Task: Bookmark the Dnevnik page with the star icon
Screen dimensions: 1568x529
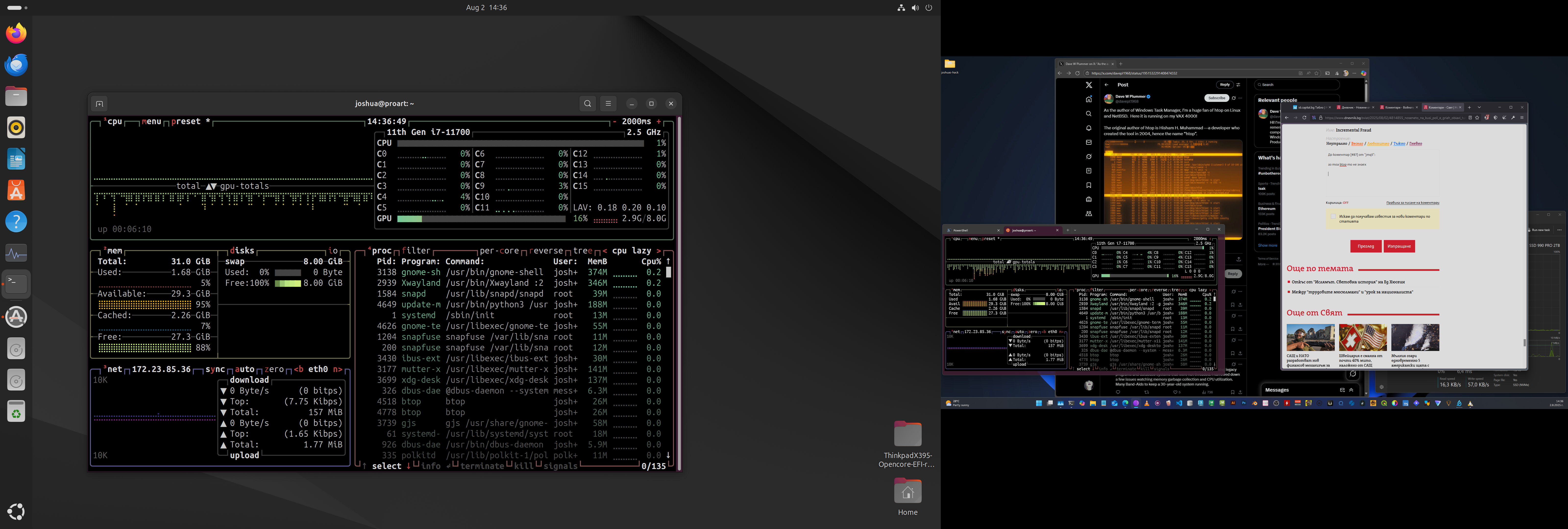Action: coord(1477,118)
